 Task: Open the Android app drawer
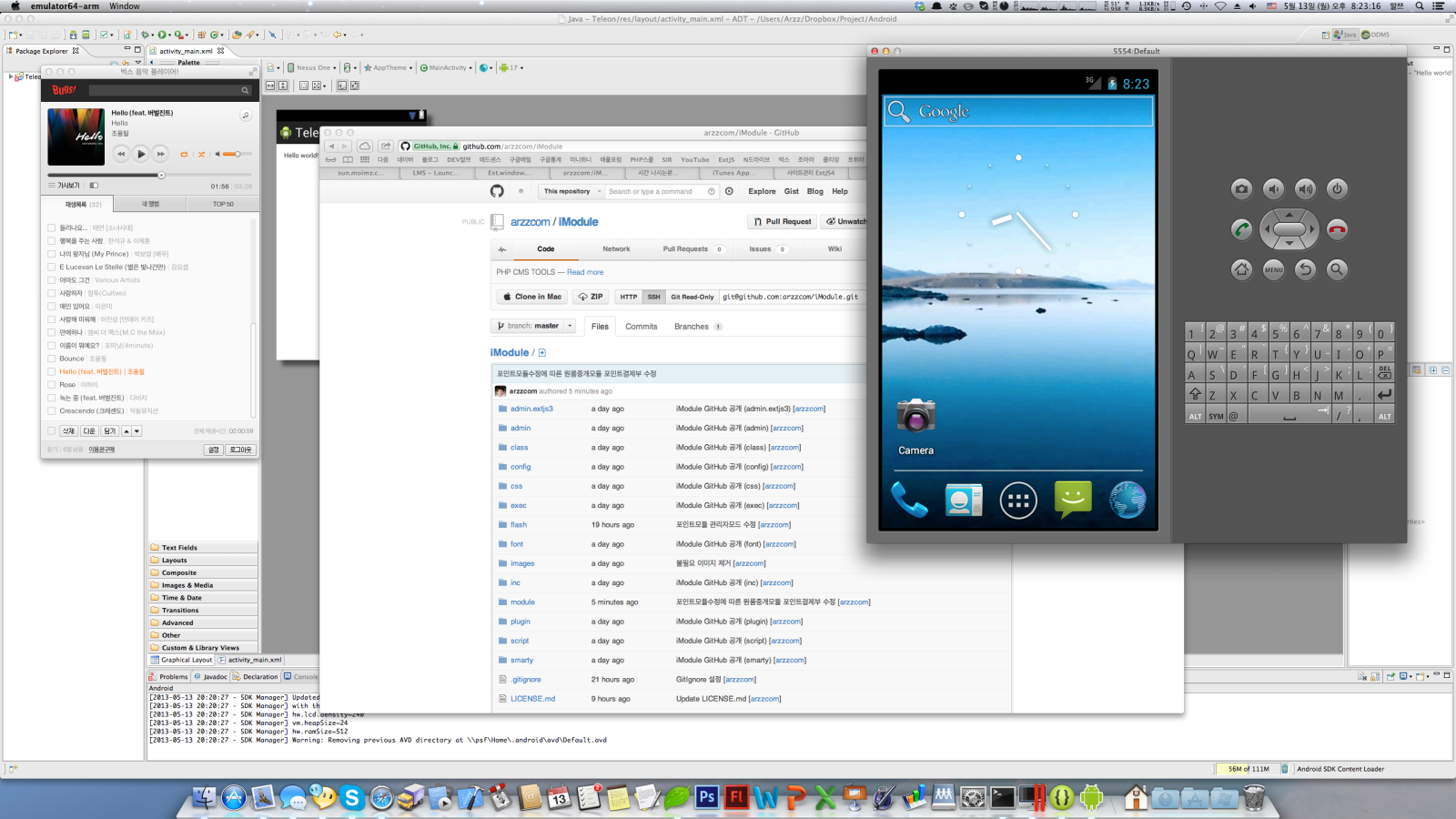1018,500
